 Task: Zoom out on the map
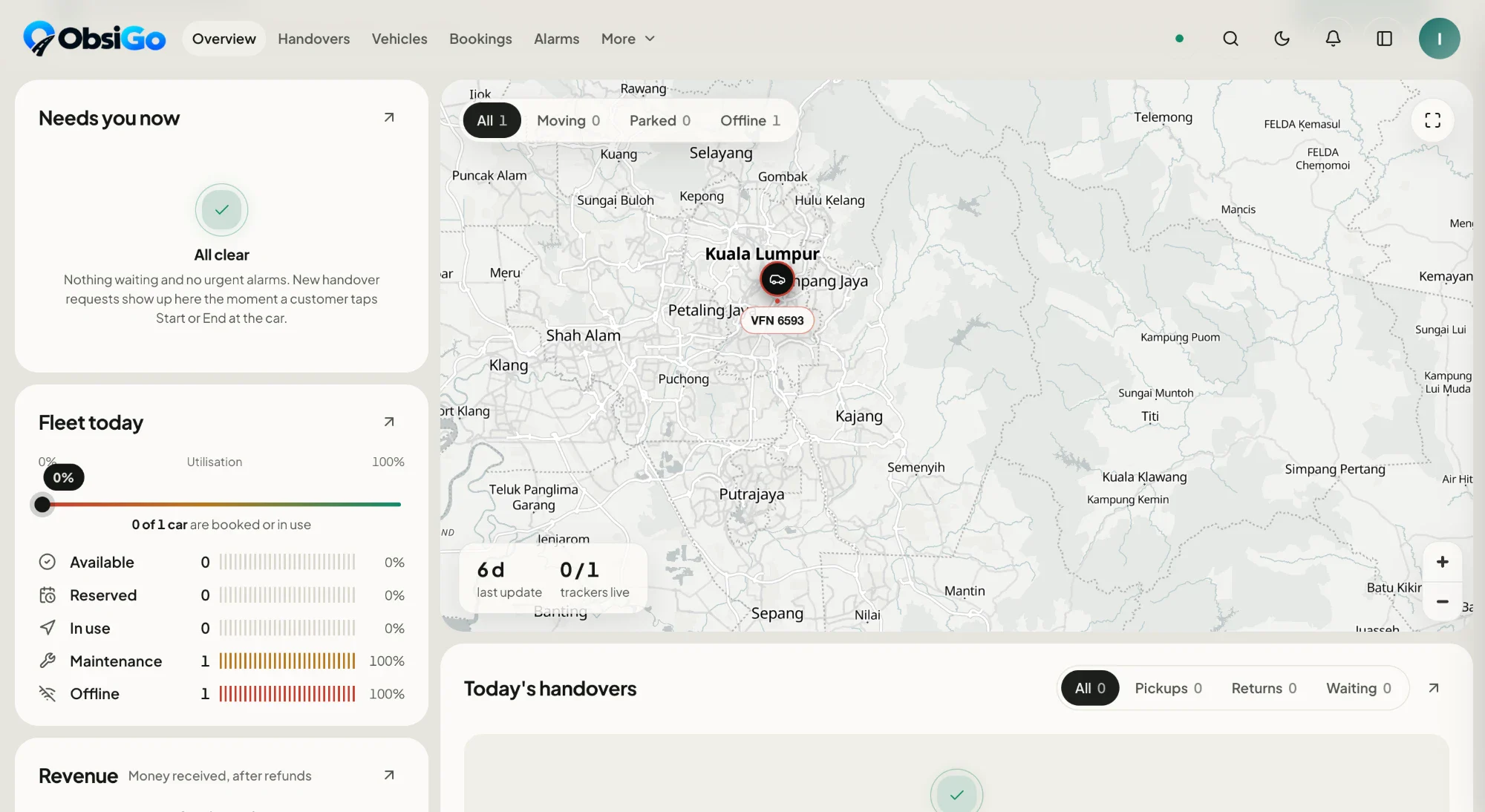[x=1442, y=601]
